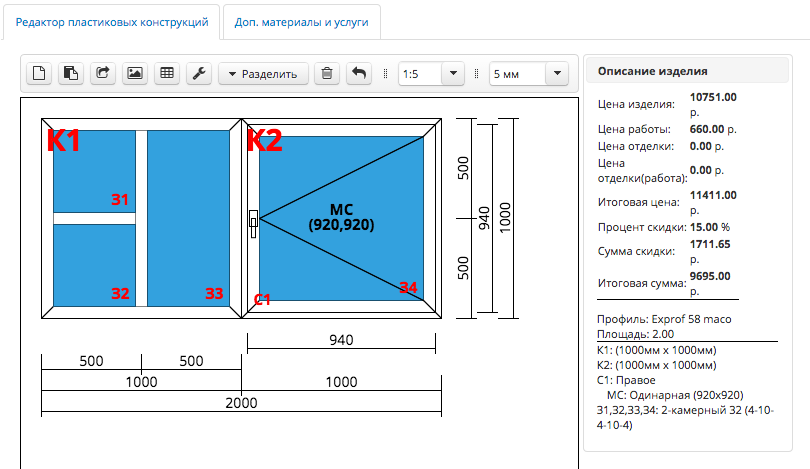Click glass pane 31 in window K1
Image resolution: width=810 pixels, height=469 pixels.
[x=95, y=171]
